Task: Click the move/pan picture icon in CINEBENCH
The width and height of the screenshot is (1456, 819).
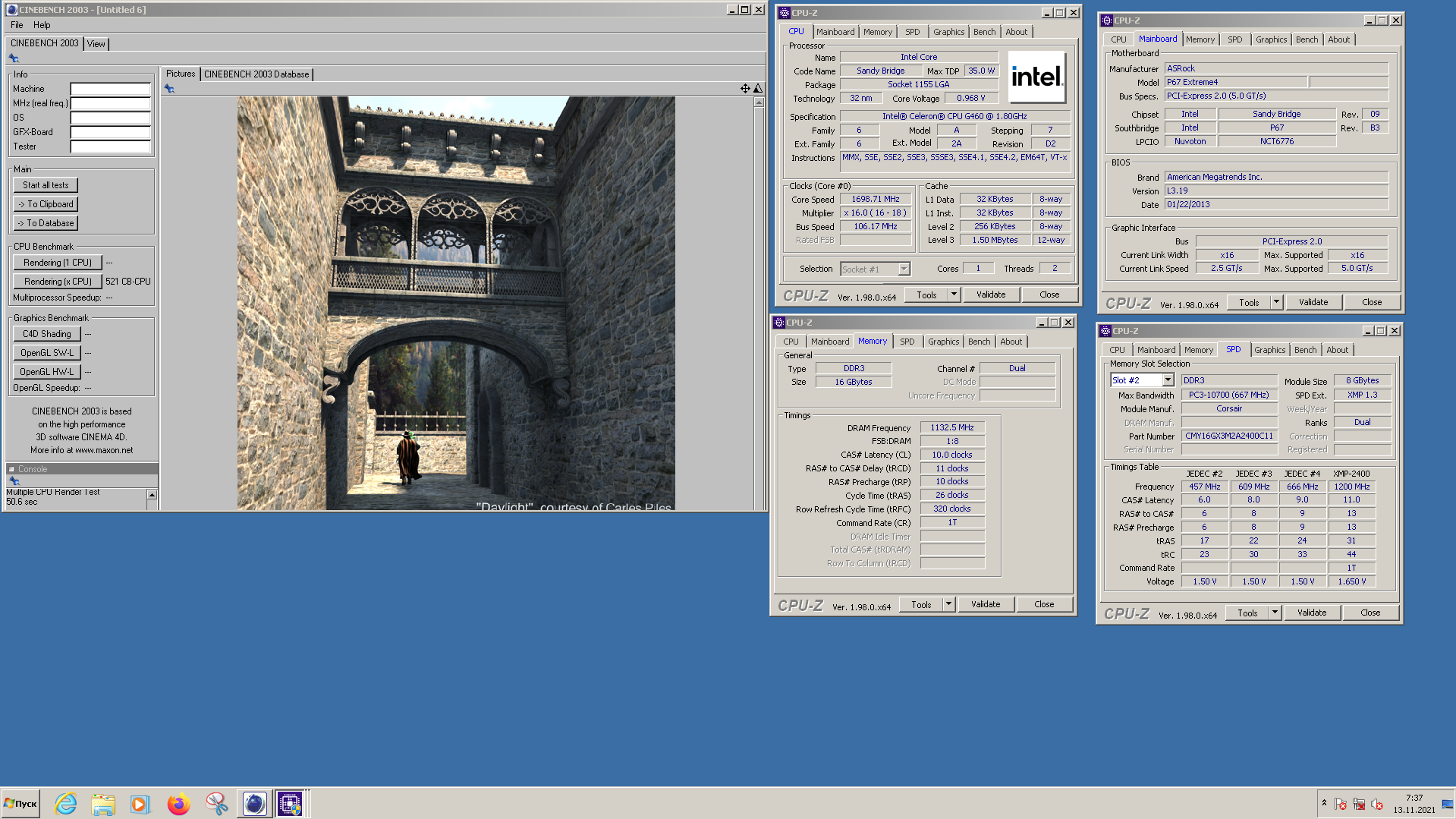Action: pos(745,89)
